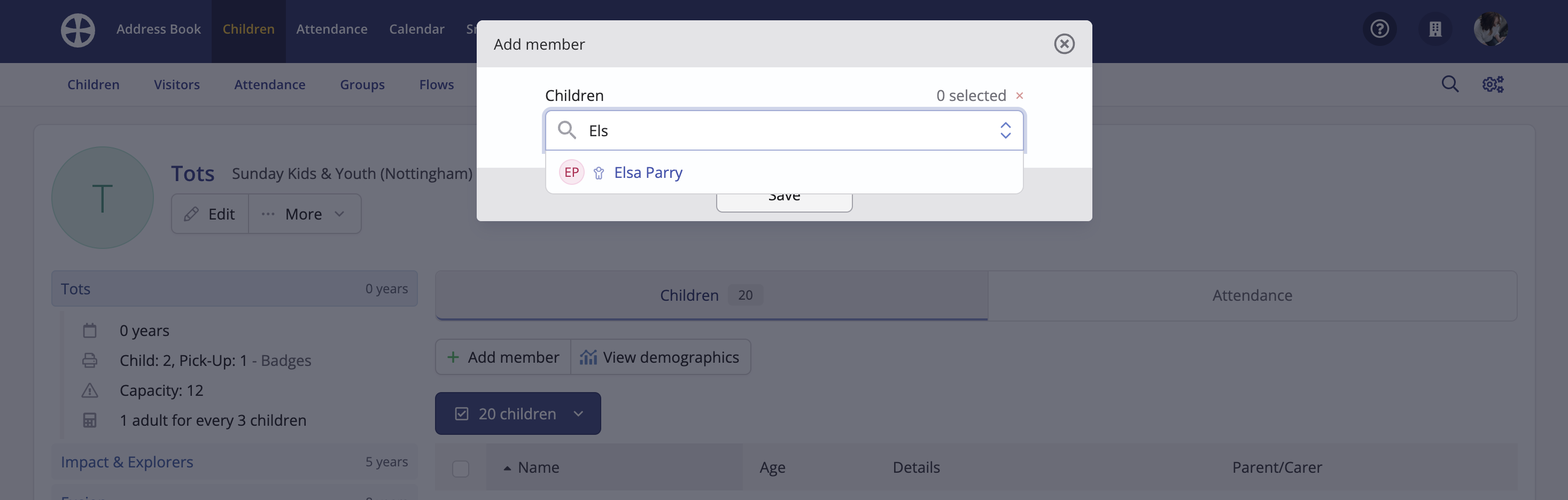This screenshot has height=500, width=1568.
Task: Click the Add member plus button
Action: click(503, 357)
